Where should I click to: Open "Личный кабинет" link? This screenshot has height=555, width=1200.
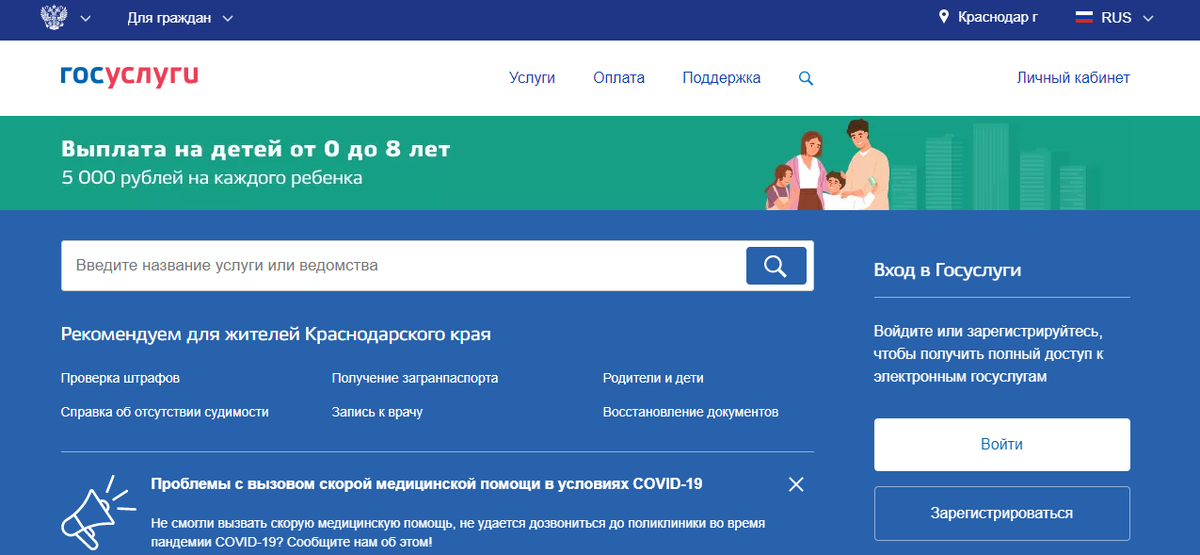coord(1073,78)
